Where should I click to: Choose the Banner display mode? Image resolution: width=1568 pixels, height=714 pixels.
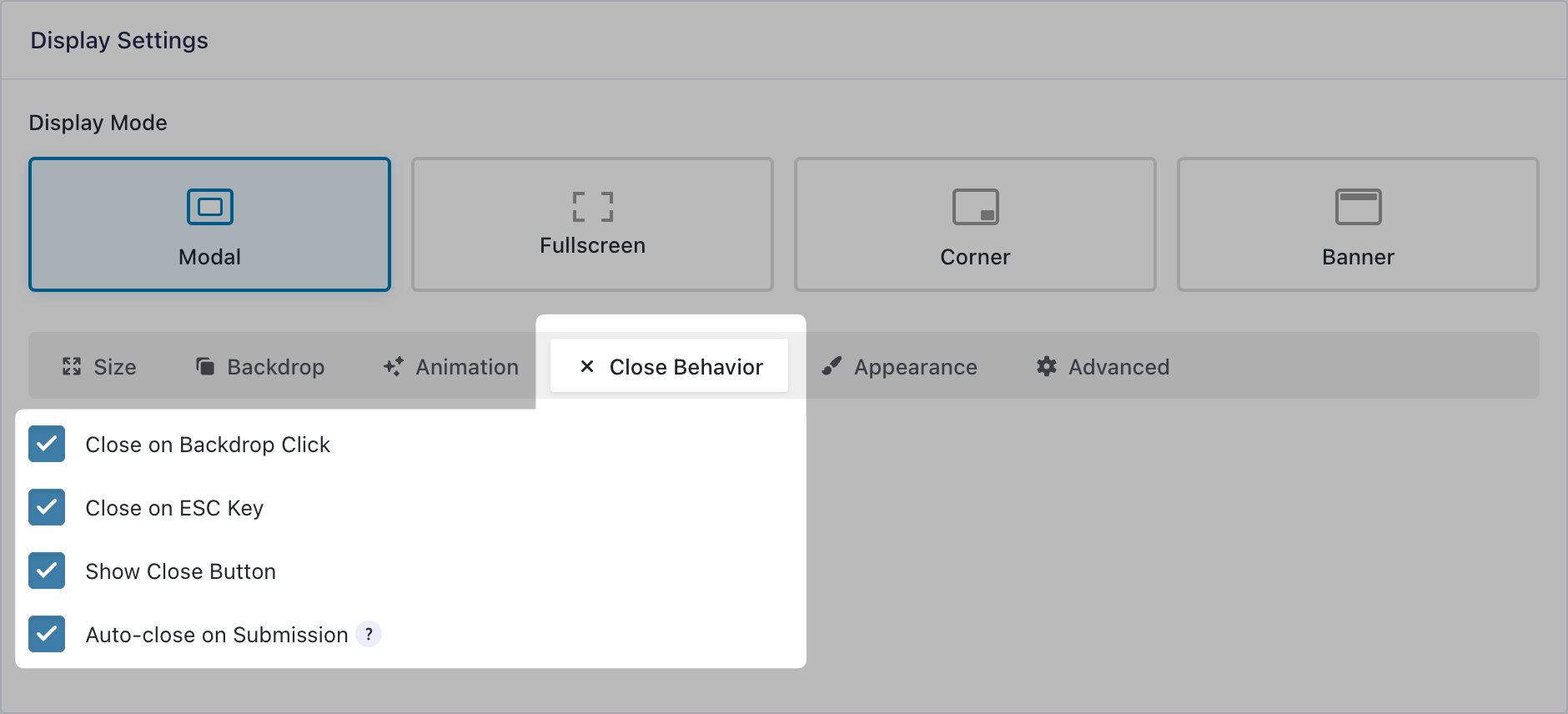click(x=1358, y=224)
